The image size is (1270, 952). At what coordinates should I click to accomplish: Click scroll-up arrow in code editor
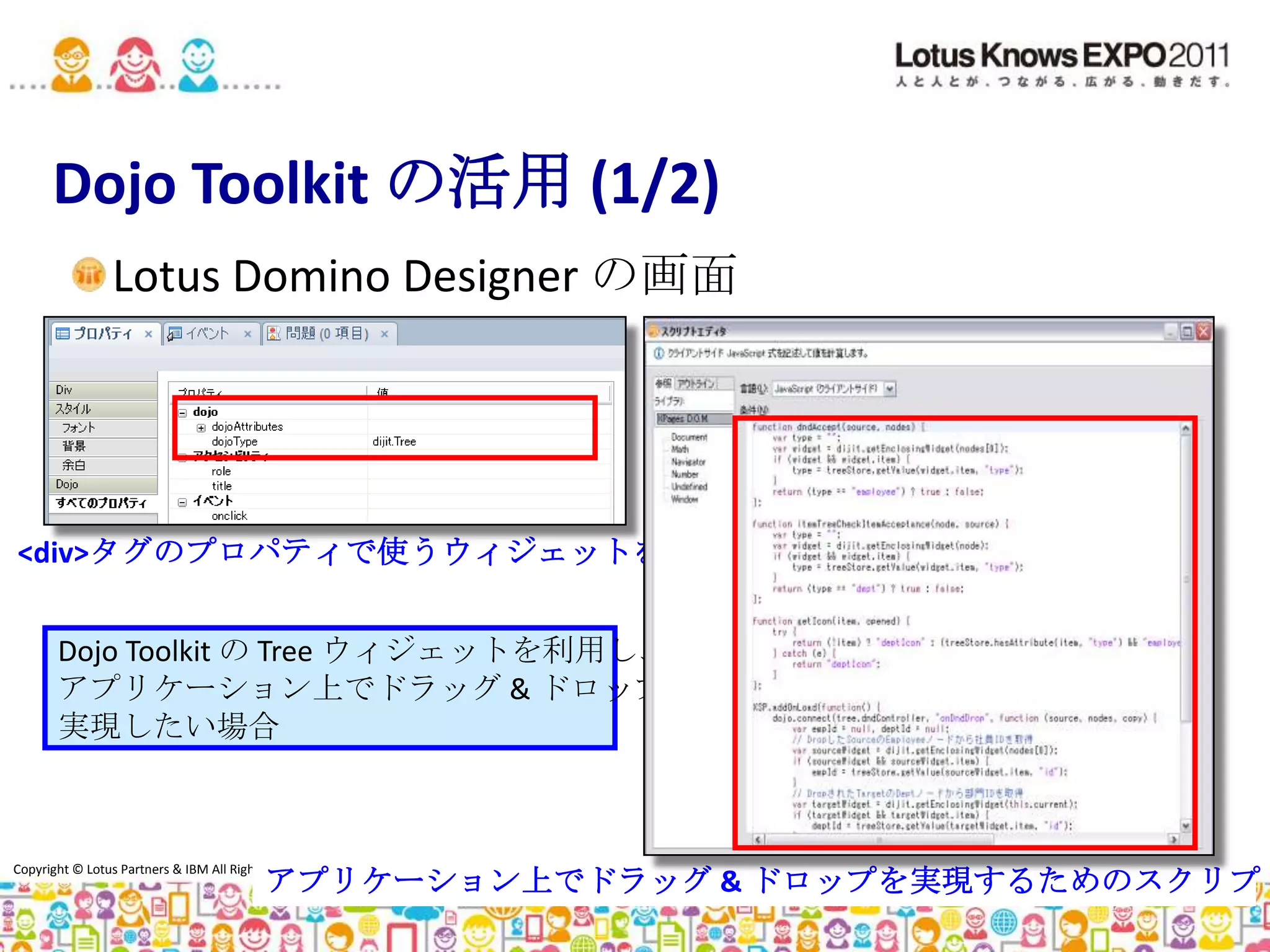tap(1186, 429)
